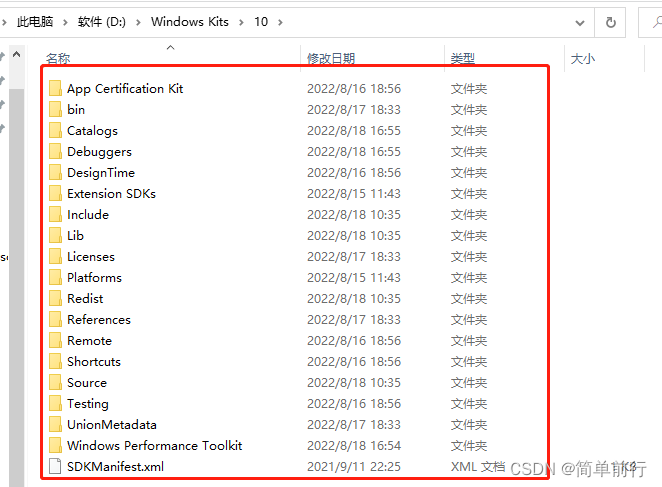Click the Source folder icon
The width and height of the screenshot is (662, 487).
55,382
